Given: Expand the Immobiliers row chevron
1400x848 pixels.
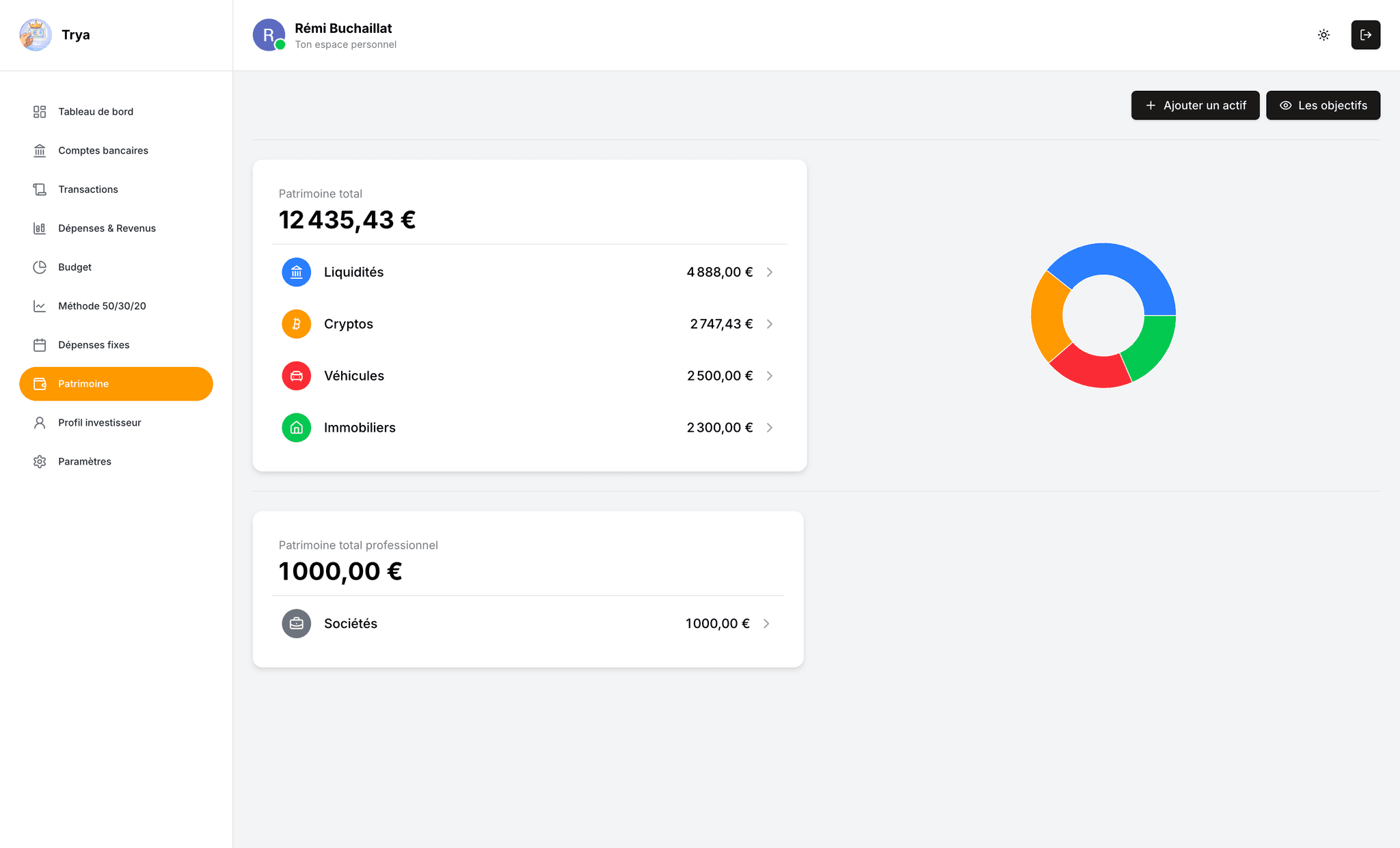Looking at the screenshot, I should click(770, 428).
